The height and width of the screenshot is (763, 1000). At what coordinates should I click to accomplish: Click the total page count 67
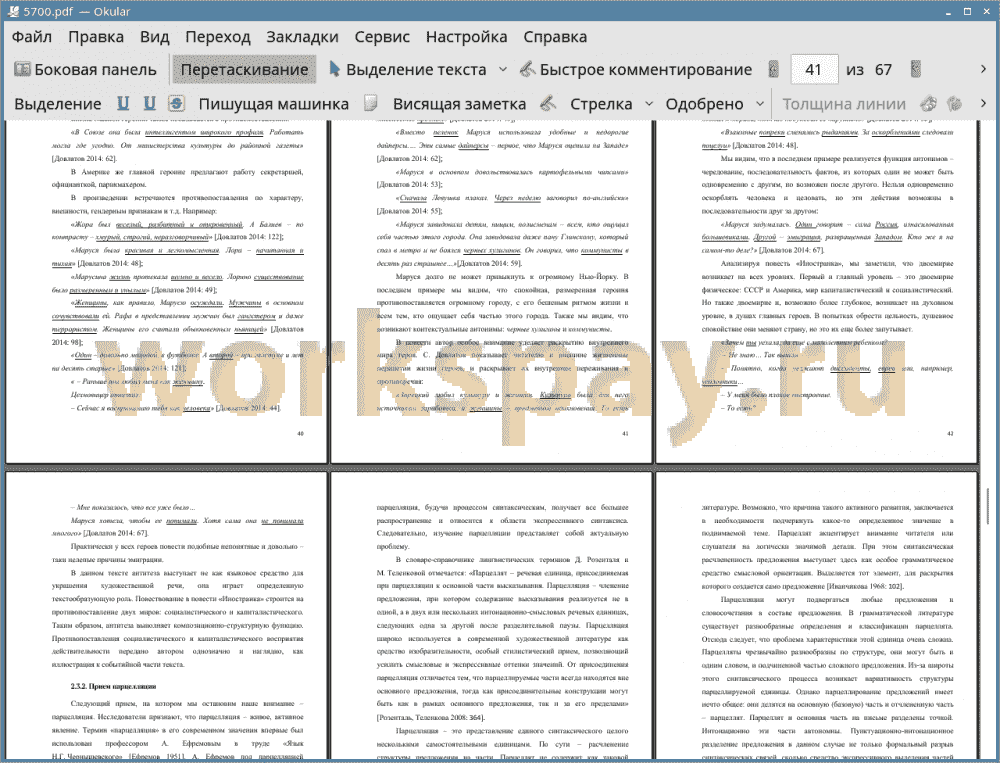(883, 70)
